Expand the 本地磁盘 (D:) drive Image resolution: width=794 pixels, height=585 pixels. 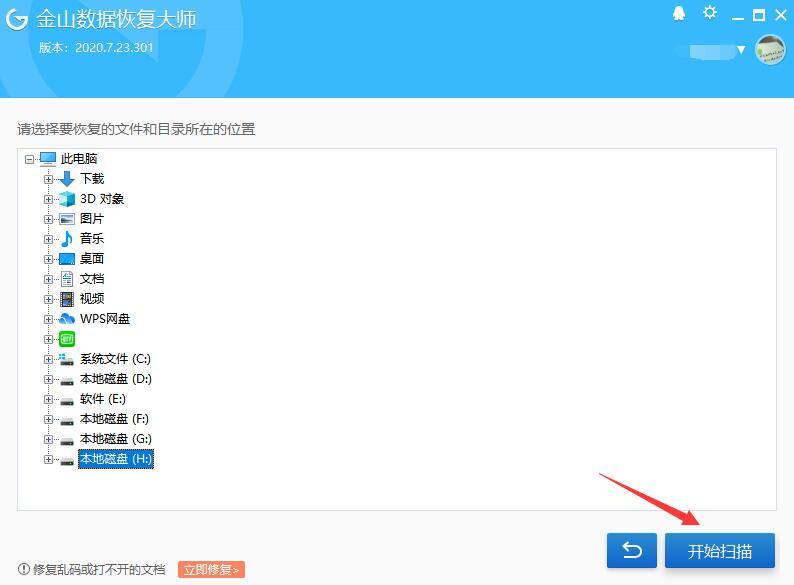[x=48, y=379]
